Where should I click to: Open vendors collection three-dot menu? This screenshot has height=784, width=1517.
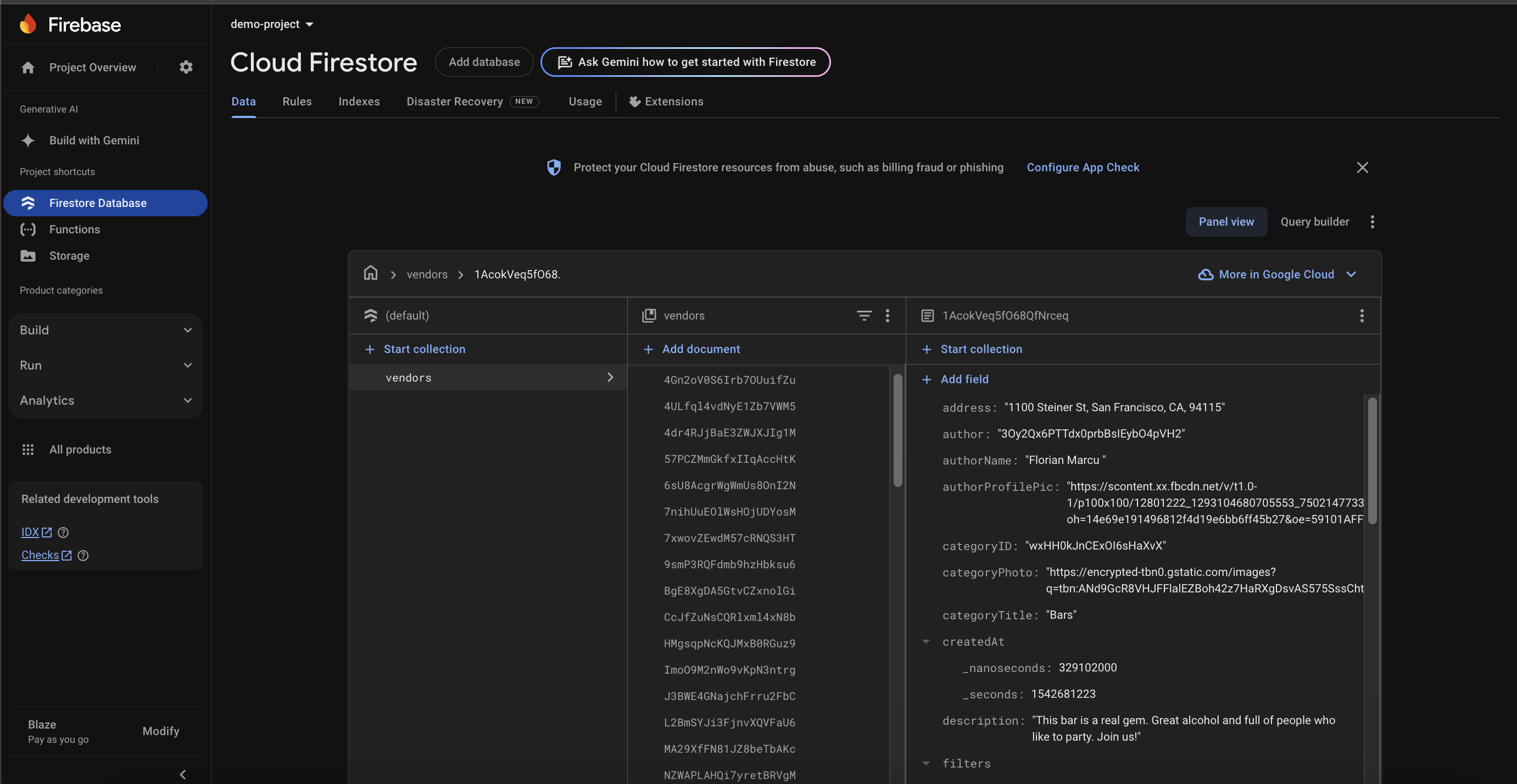(888, 316)
